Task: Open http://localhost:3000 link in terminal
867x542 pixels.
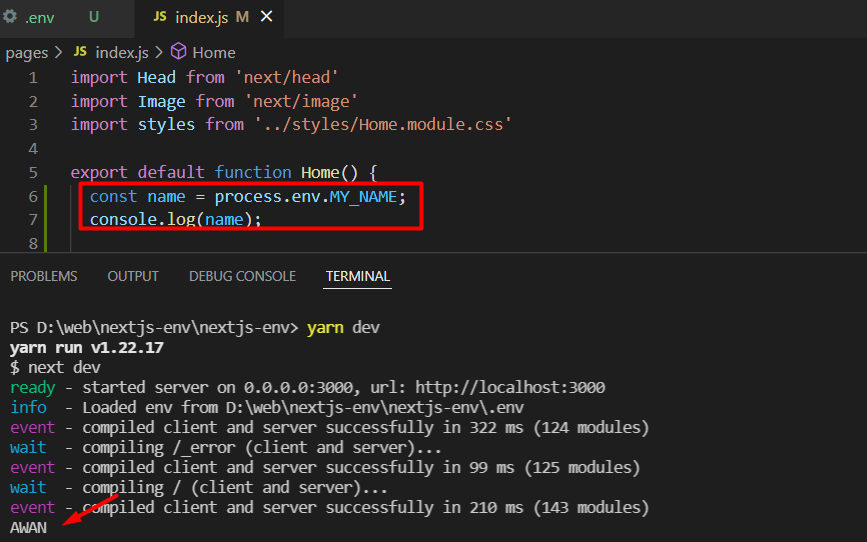Action: (x=510, y=387)
